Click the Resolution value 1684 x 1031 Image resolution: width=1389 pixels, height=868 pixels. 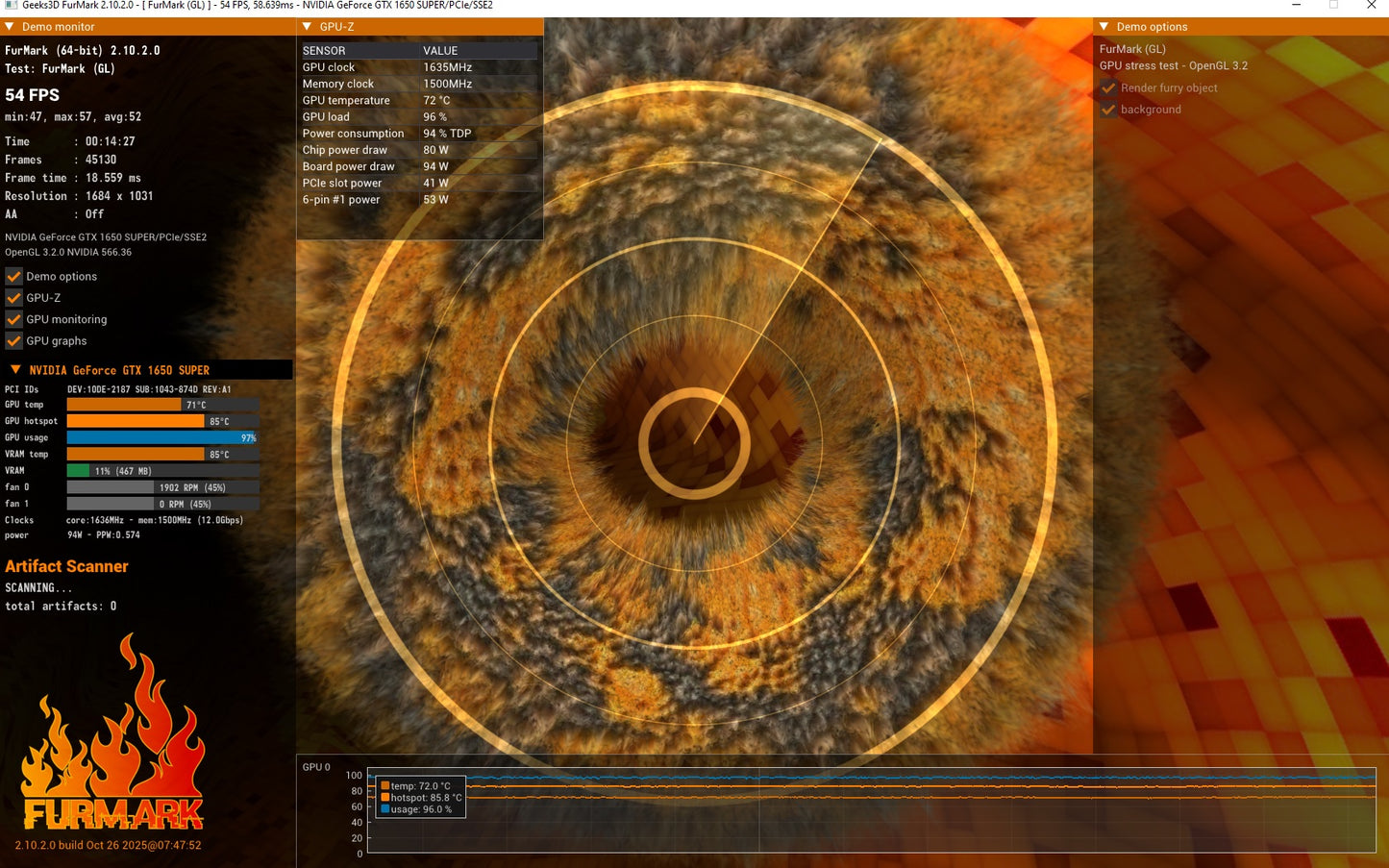pos(119,196)
